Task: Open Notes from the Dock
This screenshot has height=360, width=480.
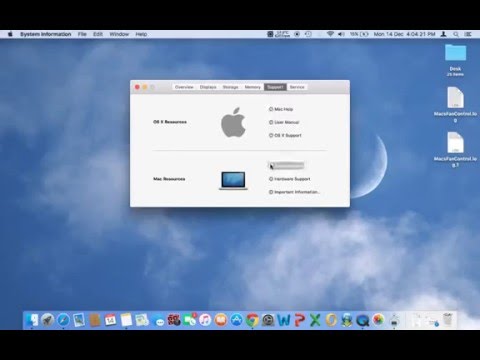Action: (126, 320)
